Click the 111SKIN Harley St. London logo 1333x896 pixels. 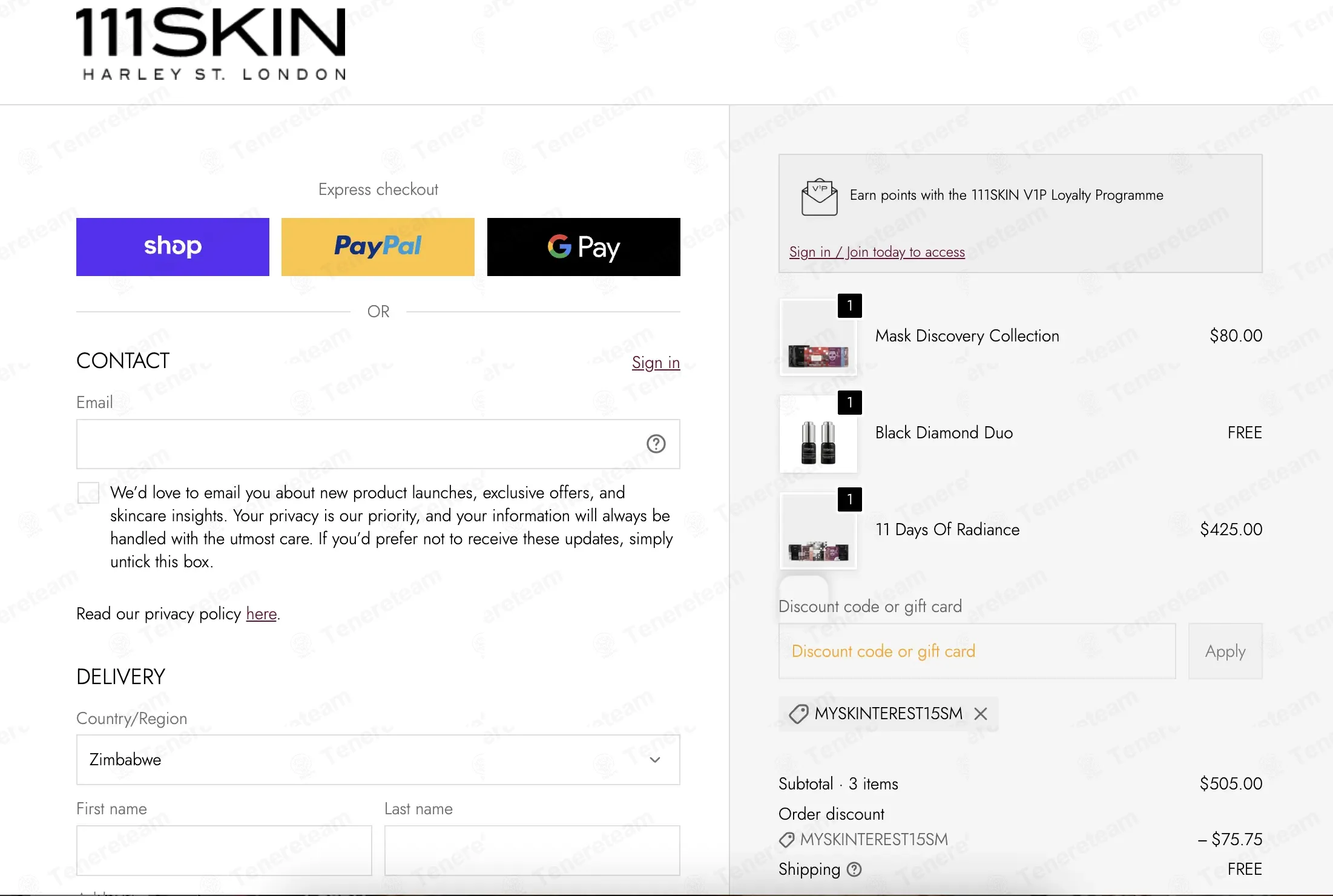tap(211, 44)
